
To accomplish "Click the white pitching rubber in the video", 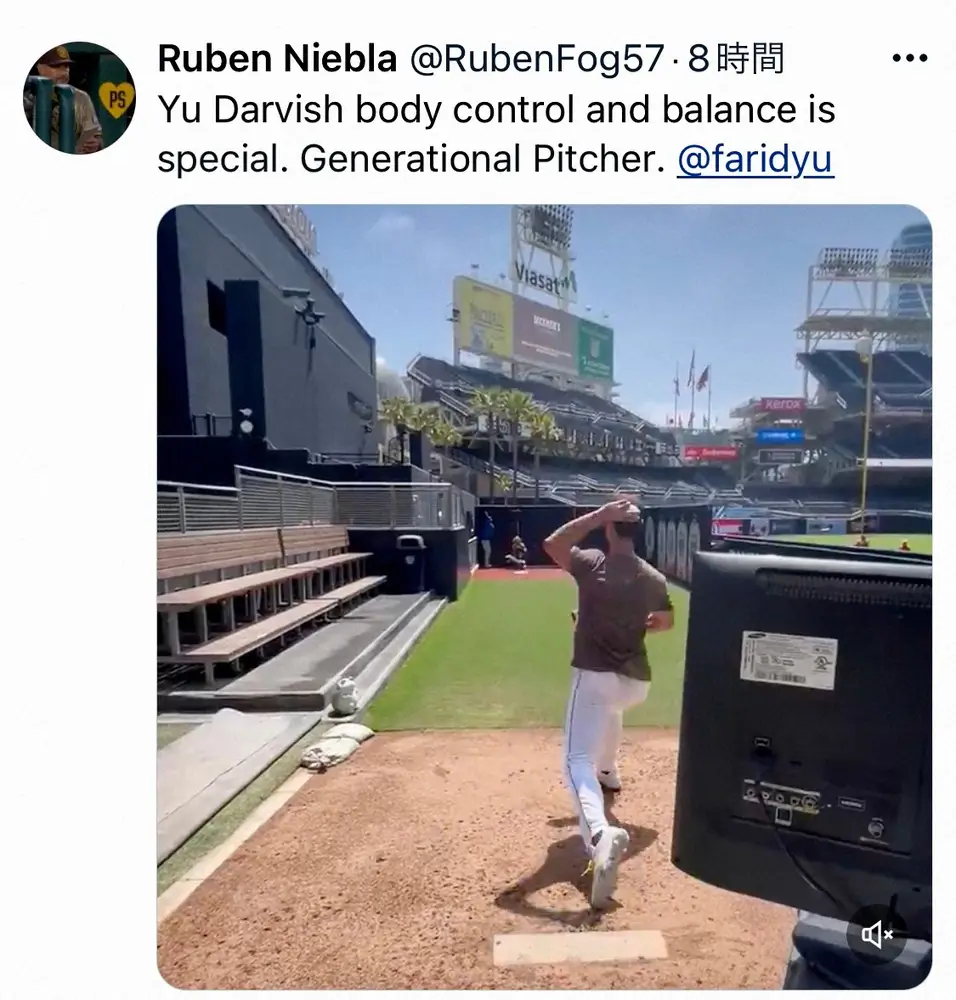I will (x=580, y=946).
